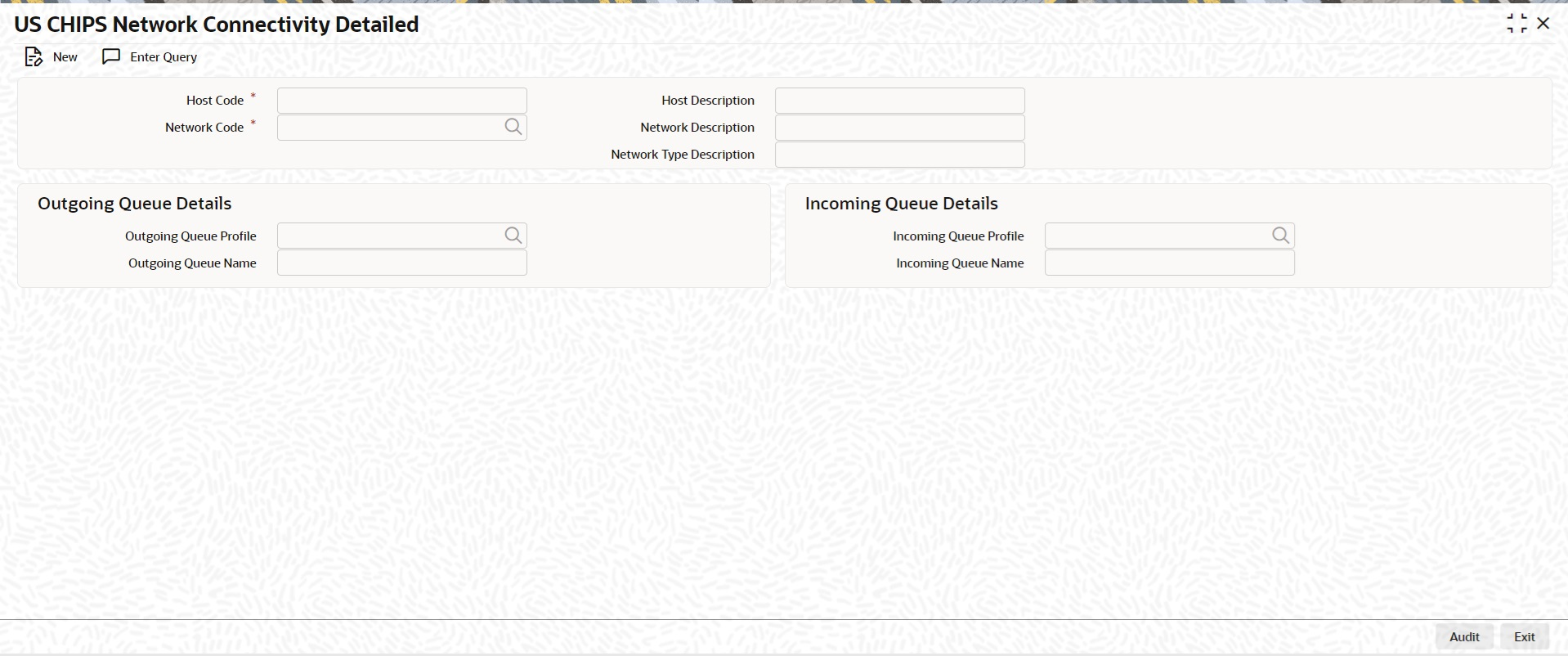Click the 'Outgoing Queue Details' section heading
This screenshot has height=656, width=1568.
[135, 204]
